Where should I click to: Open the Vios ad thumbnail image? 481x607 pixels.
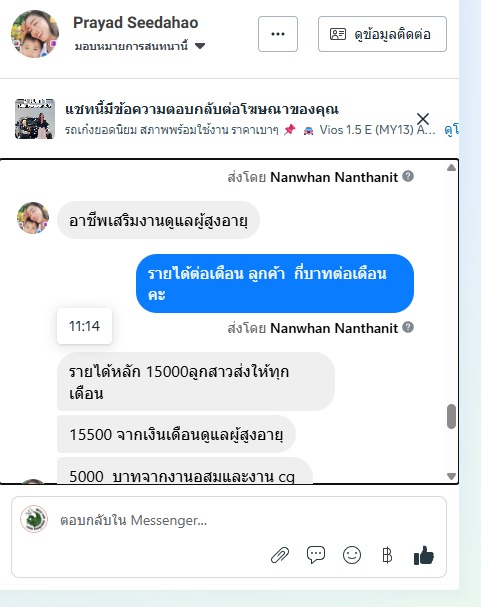(35, 119)
